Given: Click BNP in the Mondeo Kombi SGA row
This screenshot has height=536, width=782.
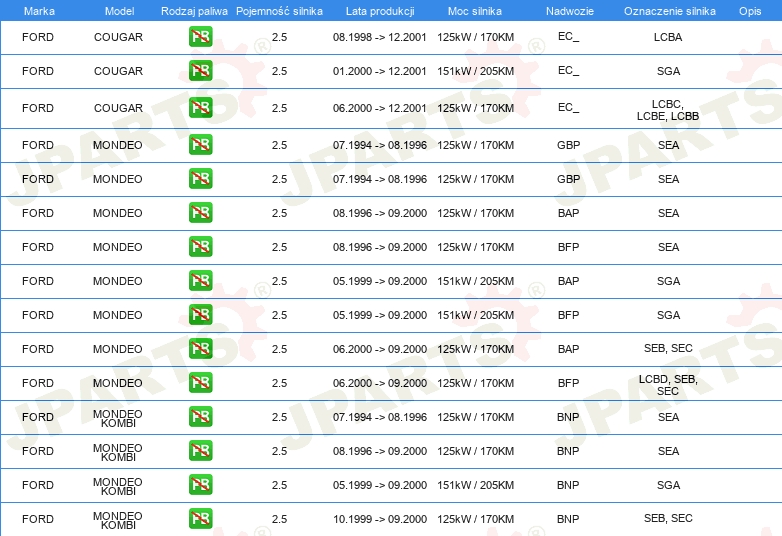Looking at the screenshot, I should click(568, 485).
